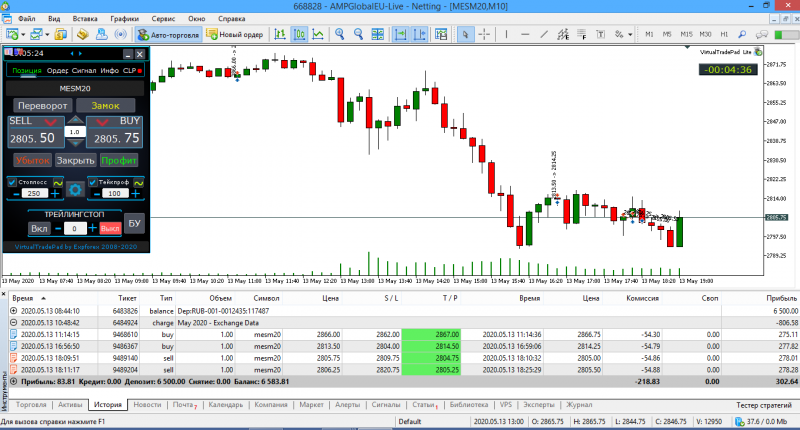Click the stoploss value field 250
Screen dimensions: 800x430
coord(34,194)
